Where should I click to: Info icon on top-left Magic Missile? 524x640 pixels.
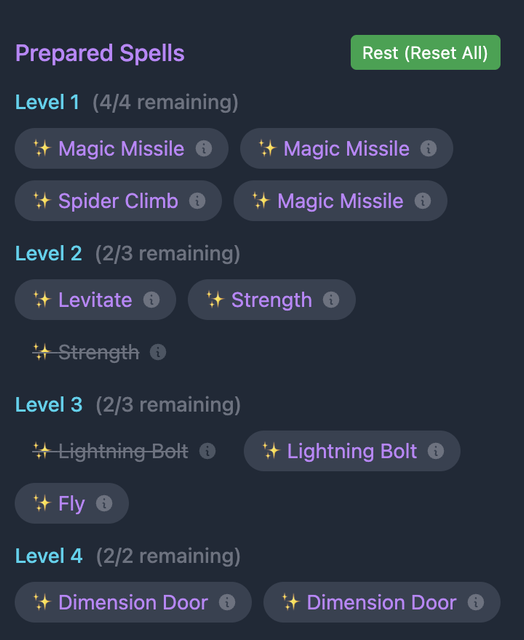(x=204, y=149)
